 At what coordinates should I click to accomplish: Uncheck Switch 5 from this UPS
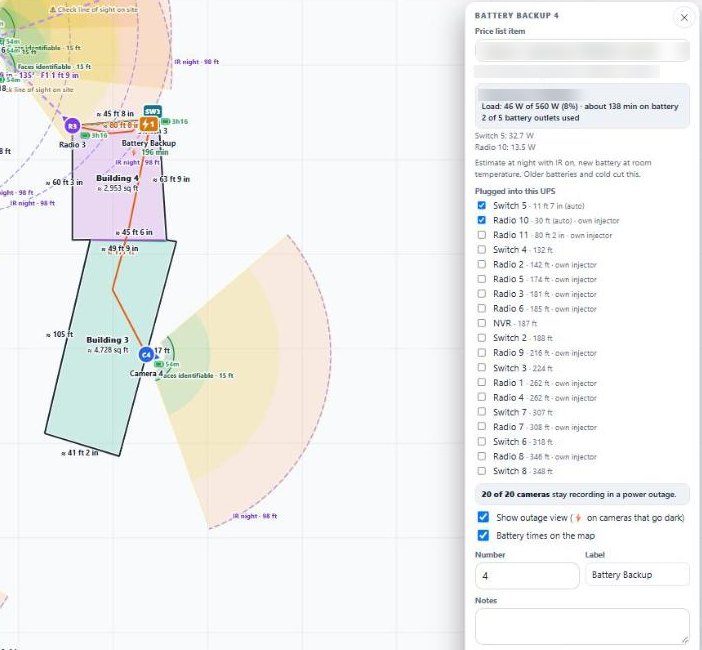click(x=481, y=205)
